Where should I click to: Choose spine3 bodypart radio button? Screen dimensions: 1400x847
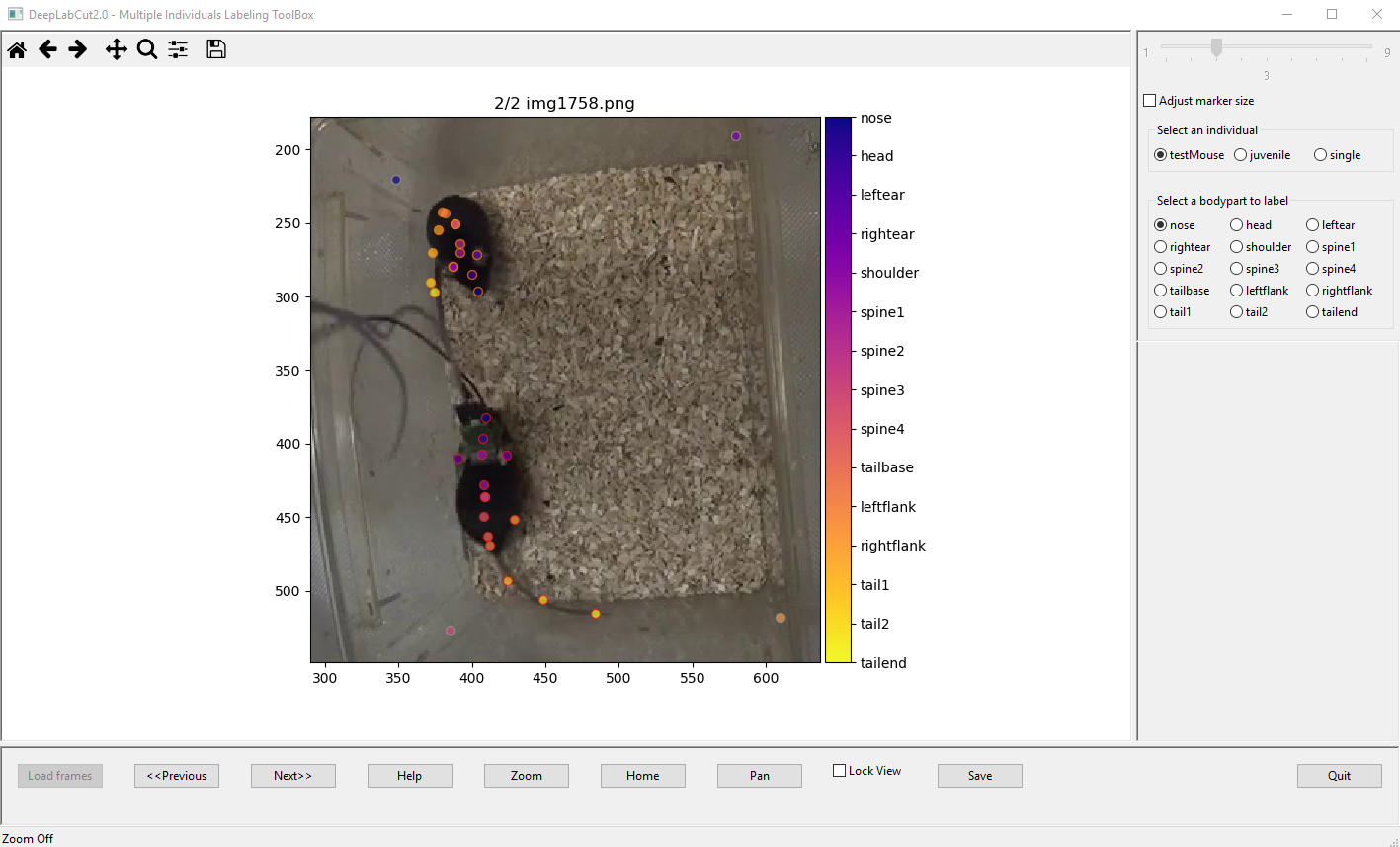coord(1236,269)
